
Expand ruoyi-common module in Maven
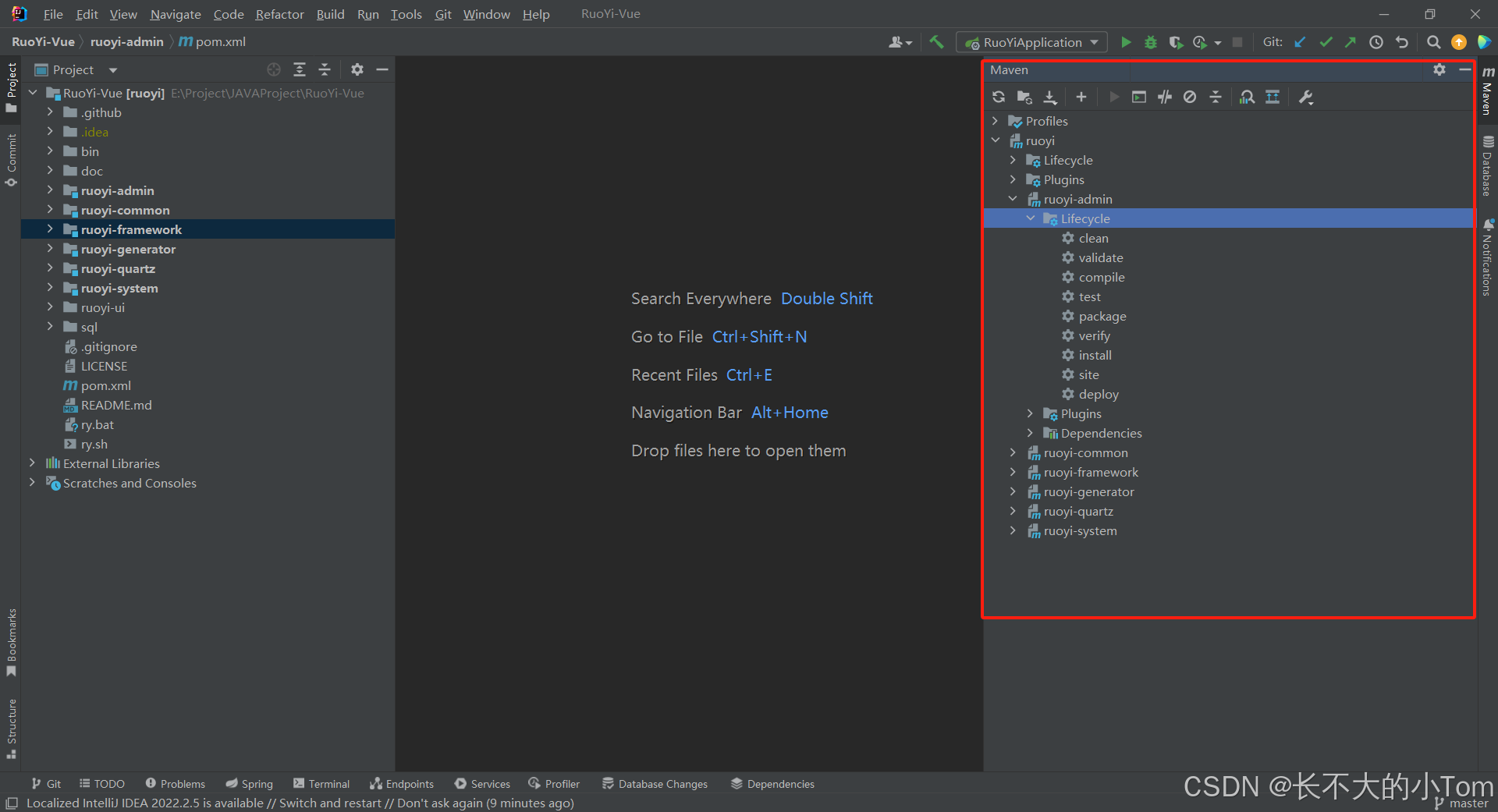coord(1013,452)
